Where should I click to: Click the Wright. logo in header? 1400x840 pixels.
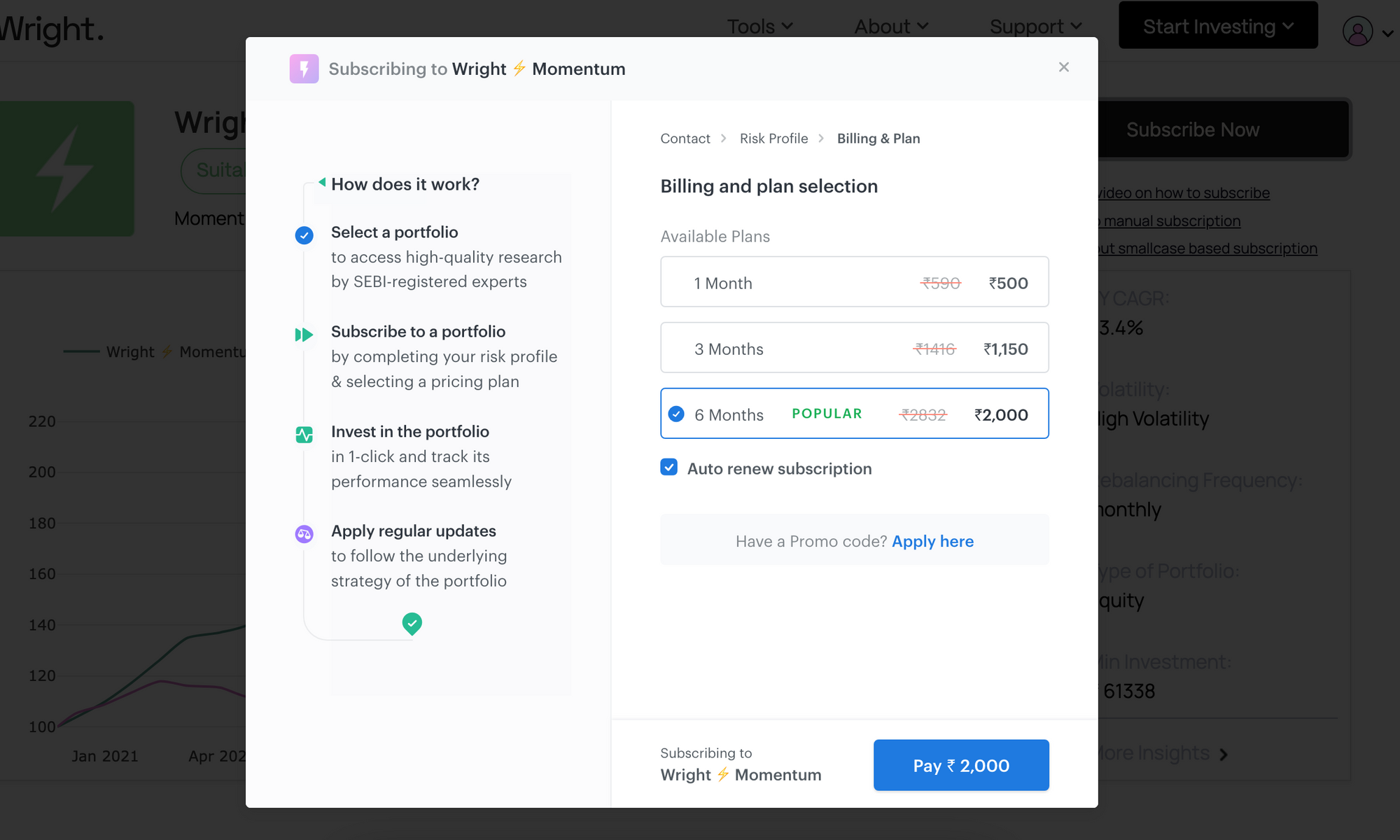[51, 29]
